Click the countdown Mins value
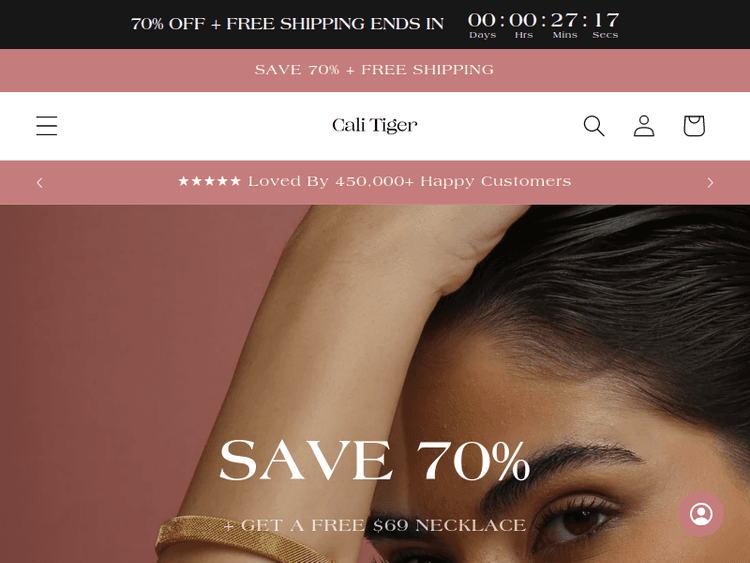The width and height of the screenshot is (750, 563). pos(564,21)
